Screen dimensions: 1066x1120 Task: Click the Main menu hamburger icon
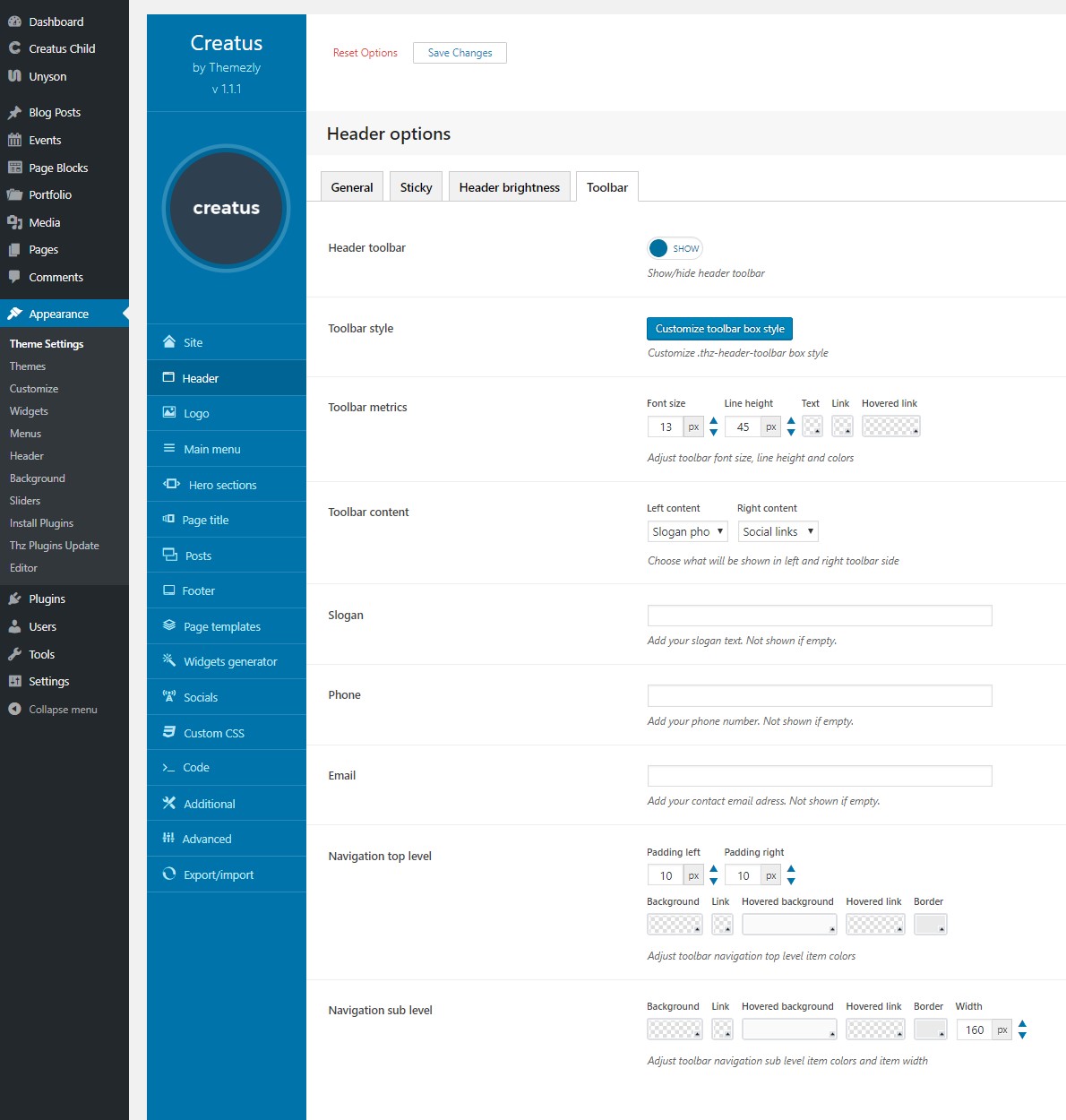point(169,449)
